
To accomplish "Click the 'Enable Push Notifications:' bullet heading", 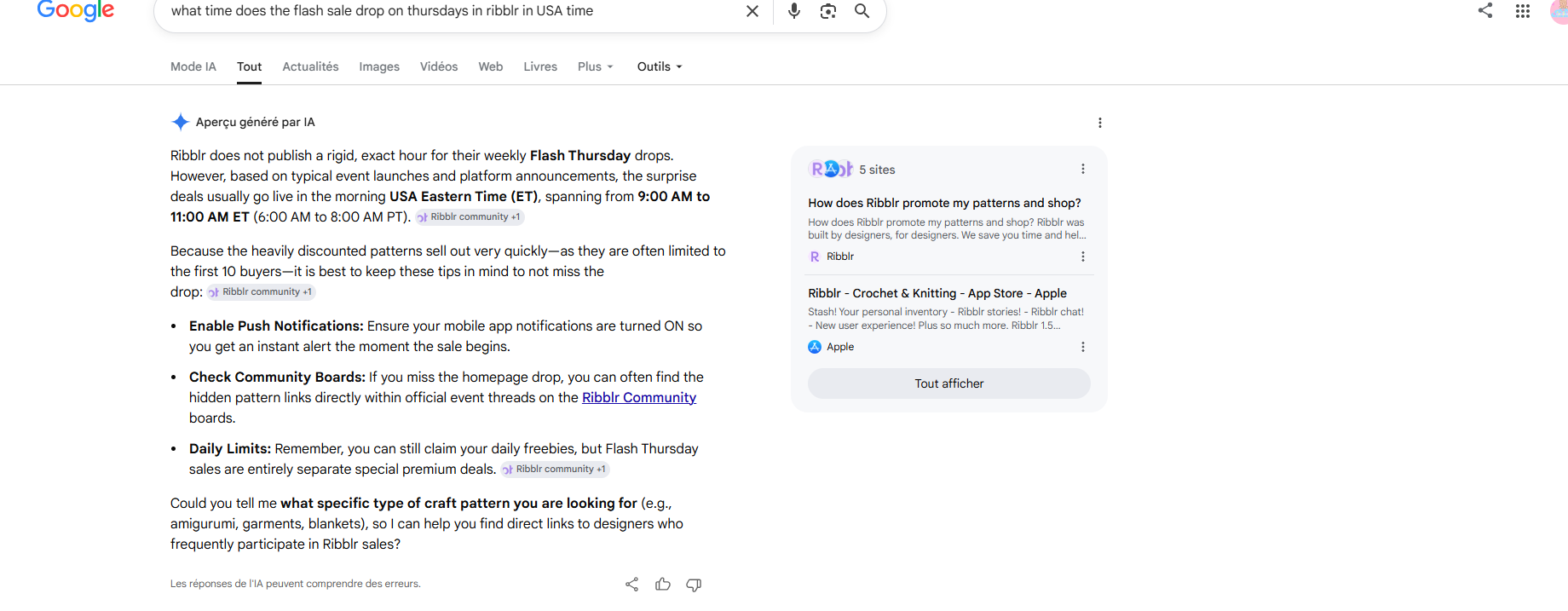I will tap(276, 326).
